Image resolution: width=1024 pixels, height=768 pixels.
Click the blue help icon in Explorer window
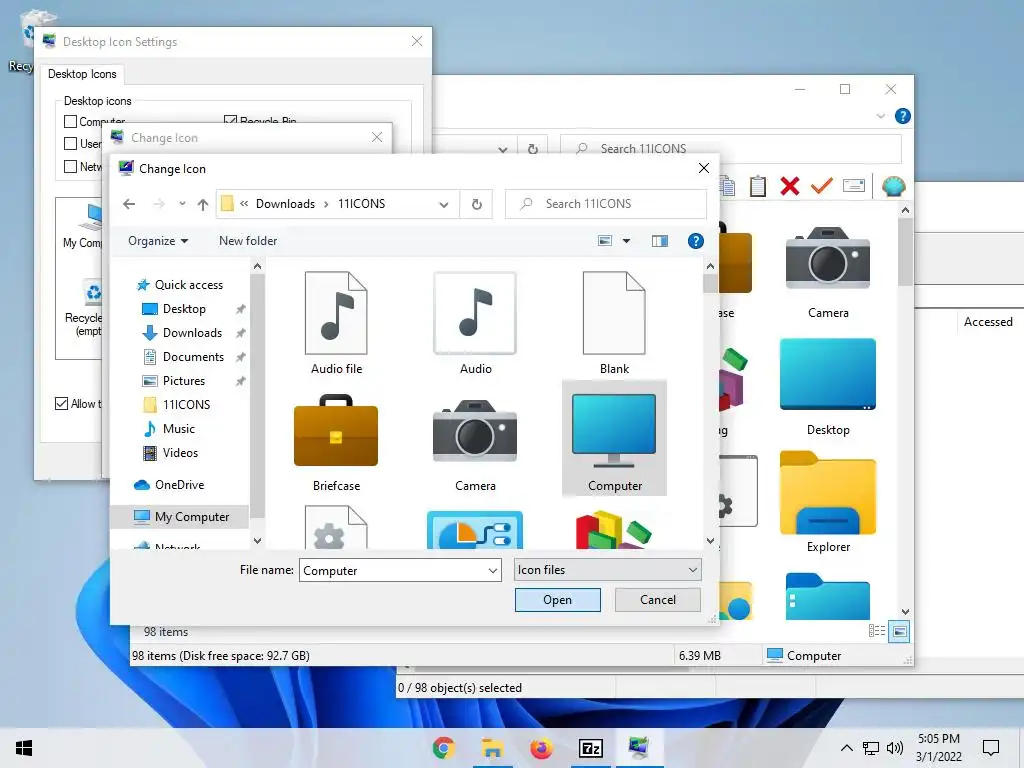(x=903, y=116)
